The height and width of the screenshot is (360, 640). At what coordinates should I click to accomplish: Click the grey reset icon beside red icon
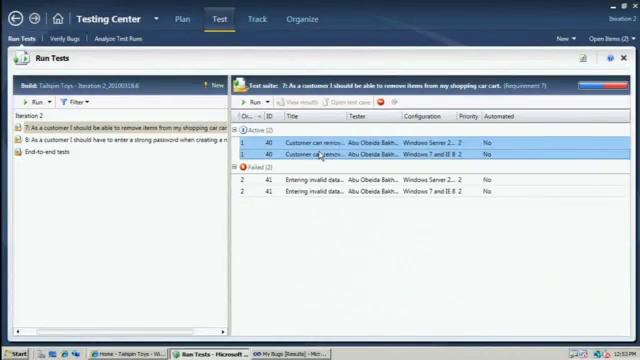[394, 102]
